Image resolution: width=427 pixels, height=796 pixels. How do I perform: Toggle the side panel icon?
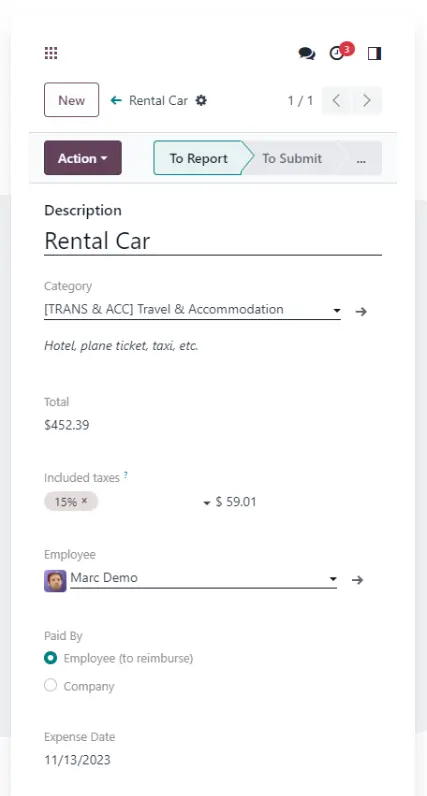[374, 53]
